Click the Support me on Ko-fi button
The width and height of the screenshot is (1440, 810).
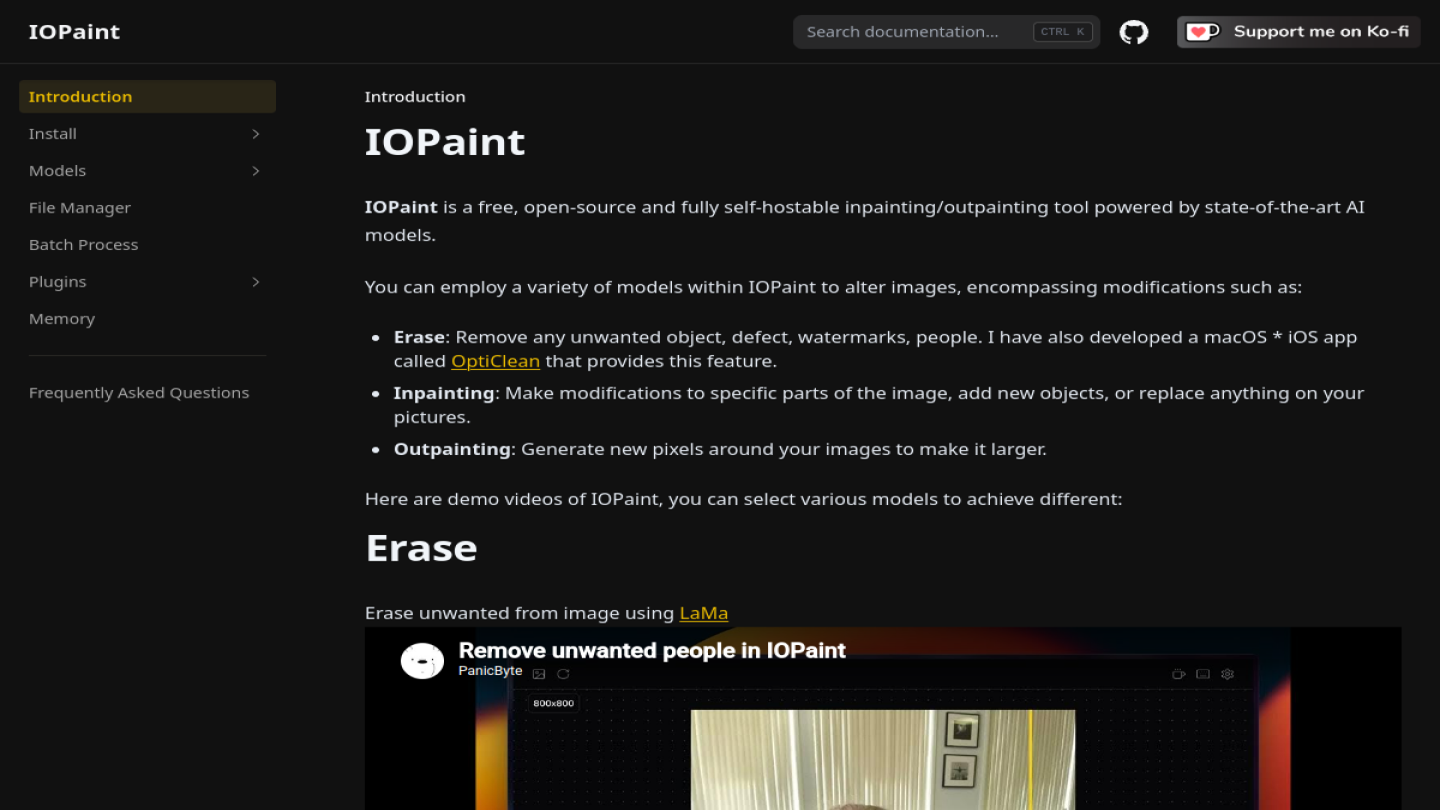pyautogui.click(x=1298, y=32)
